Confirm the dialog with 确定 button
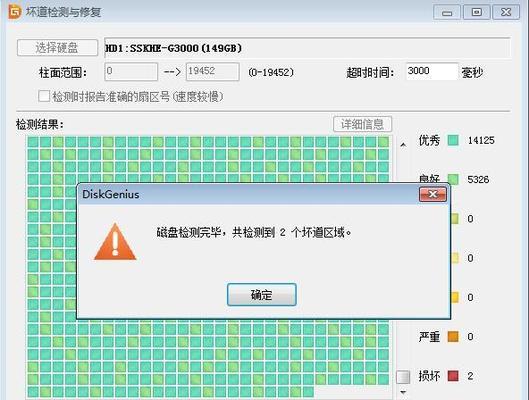 click(x=262, y=295)
